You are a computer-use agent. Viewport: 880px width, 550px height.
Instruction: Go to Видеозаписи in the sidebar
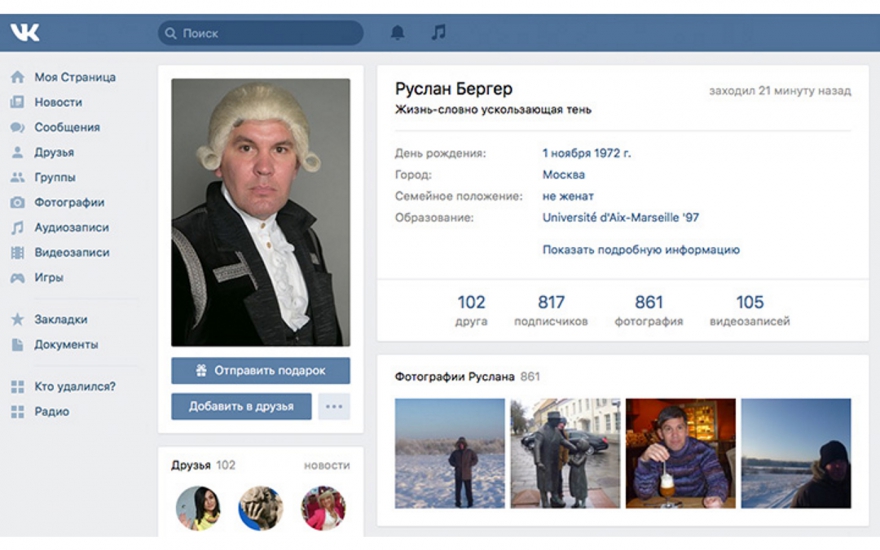72,253
